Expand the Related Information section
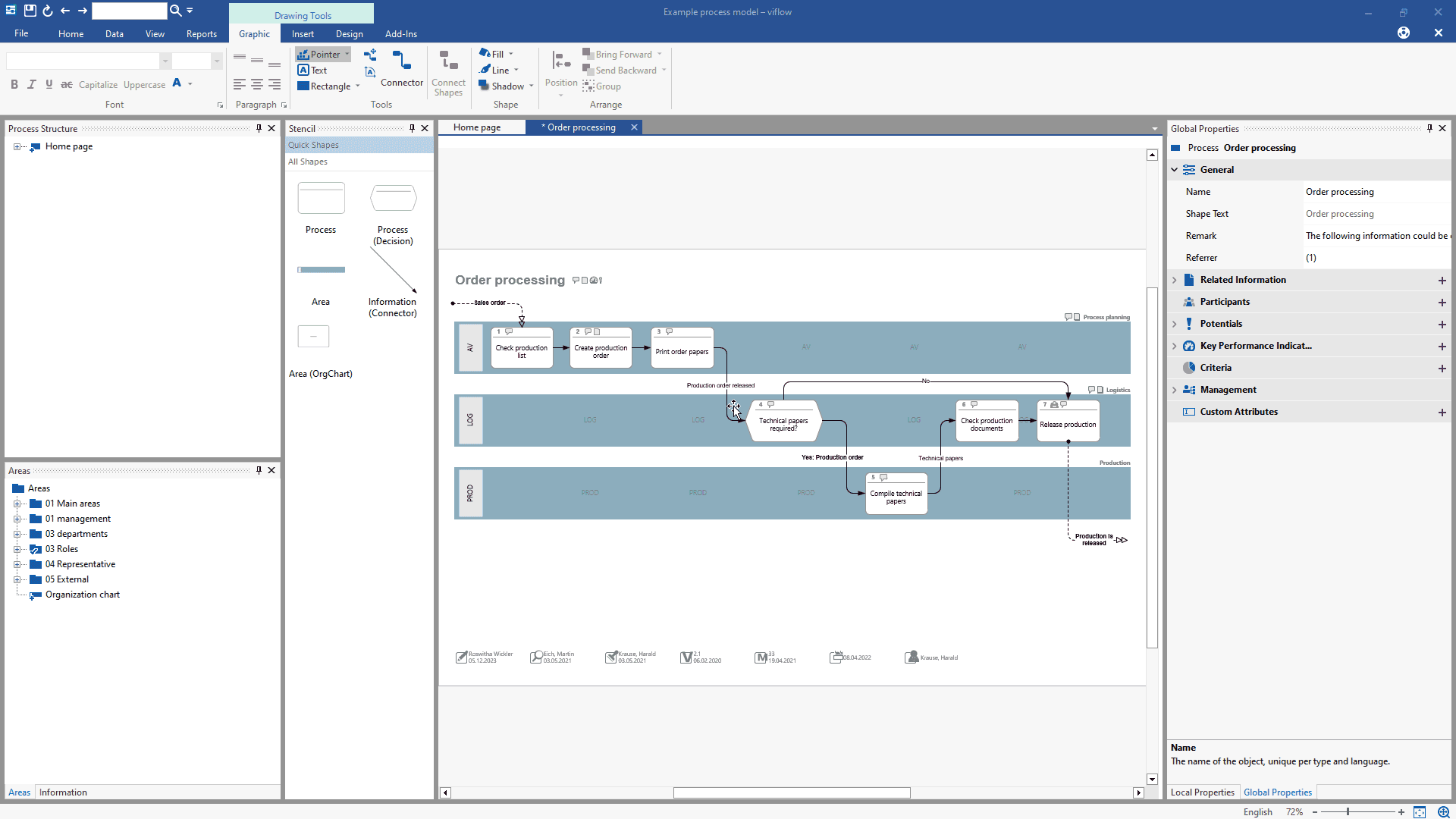The image size is (1456, 819). pos(1175,280)
